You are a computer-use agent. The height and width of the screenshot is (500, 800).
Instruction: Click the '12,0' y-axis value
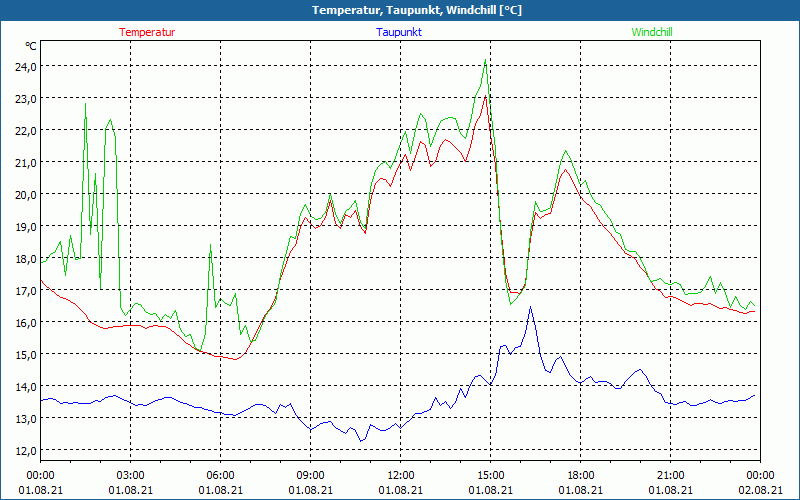coord(26,451)
